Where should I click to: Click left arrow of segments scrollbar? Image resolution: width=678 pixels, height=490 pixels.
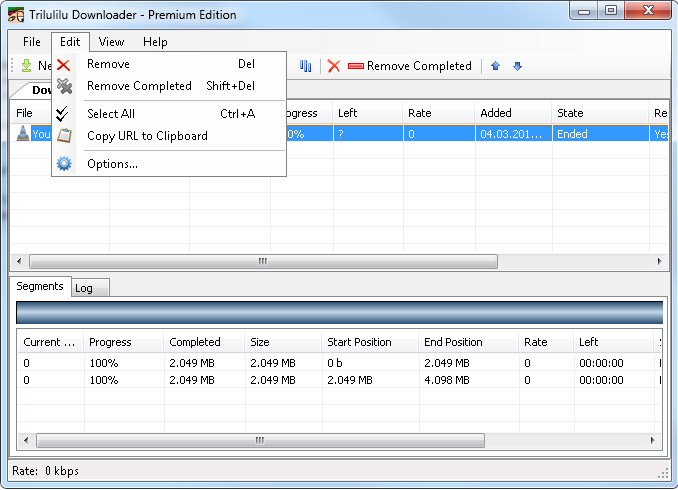point(26,440)
